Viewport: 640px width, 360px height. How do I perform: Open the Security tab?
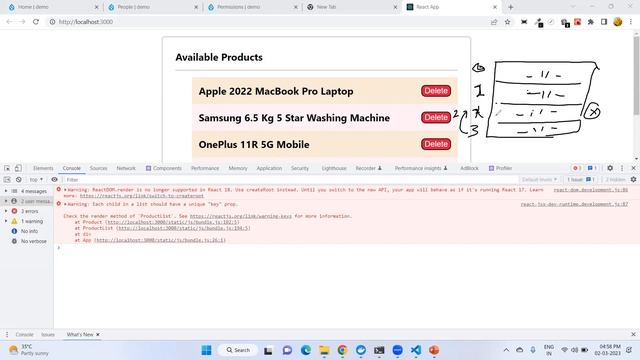point(300,168)
